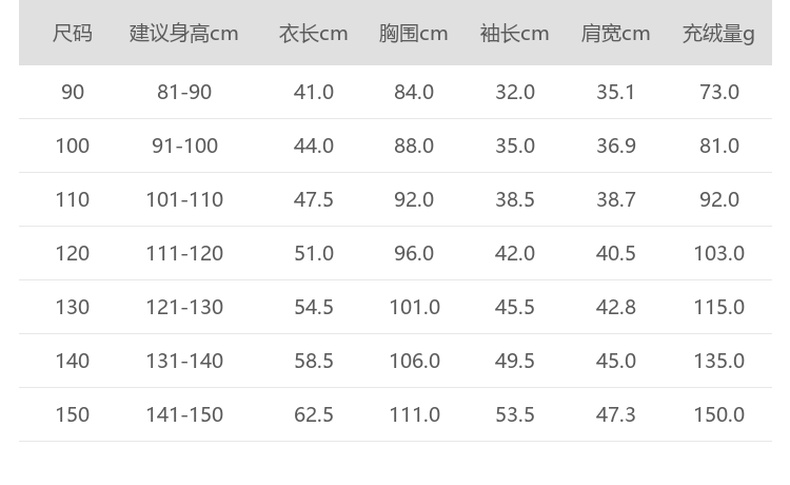Screen dimensions: 790x485
Task: Select the 35.1 shoulder width value
Action: (x=615, y=92)
